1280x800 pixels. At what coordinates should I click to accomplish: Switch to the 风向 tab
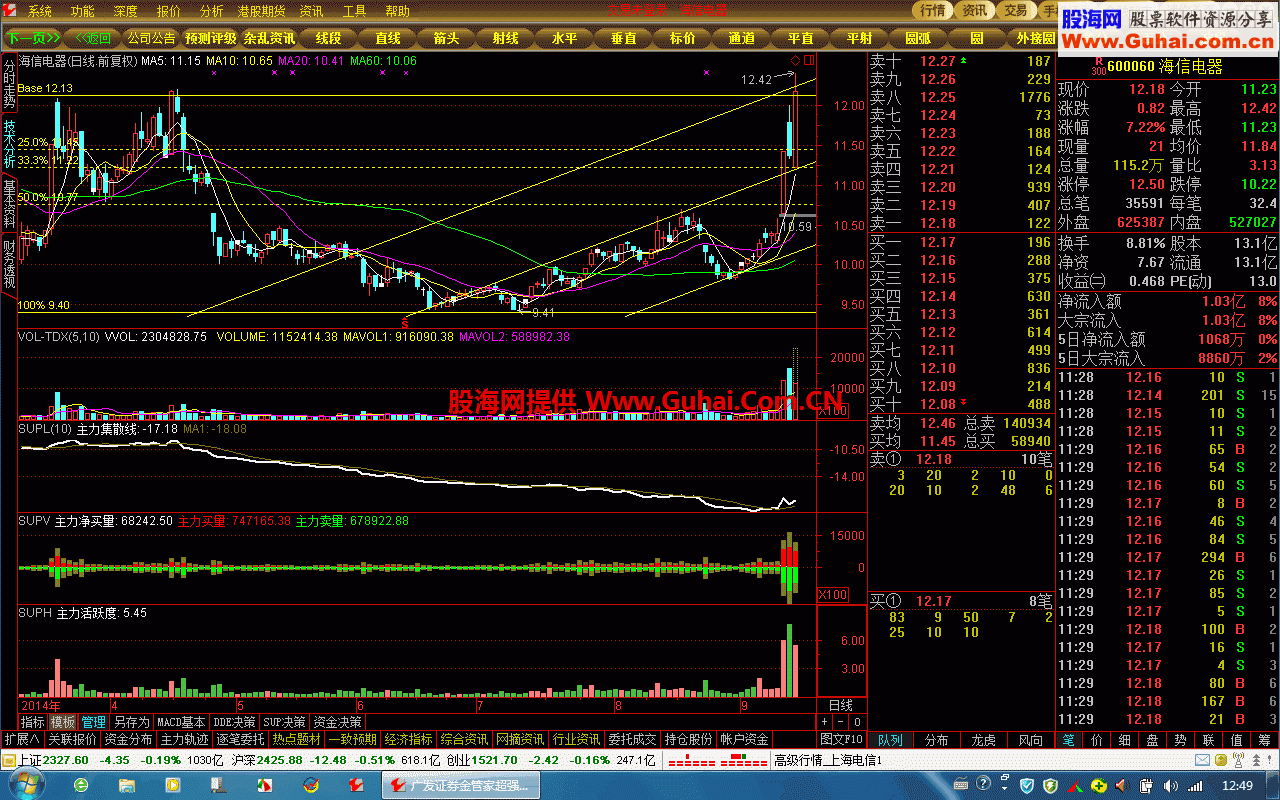pyautogui.click(x=1029, y=740)
